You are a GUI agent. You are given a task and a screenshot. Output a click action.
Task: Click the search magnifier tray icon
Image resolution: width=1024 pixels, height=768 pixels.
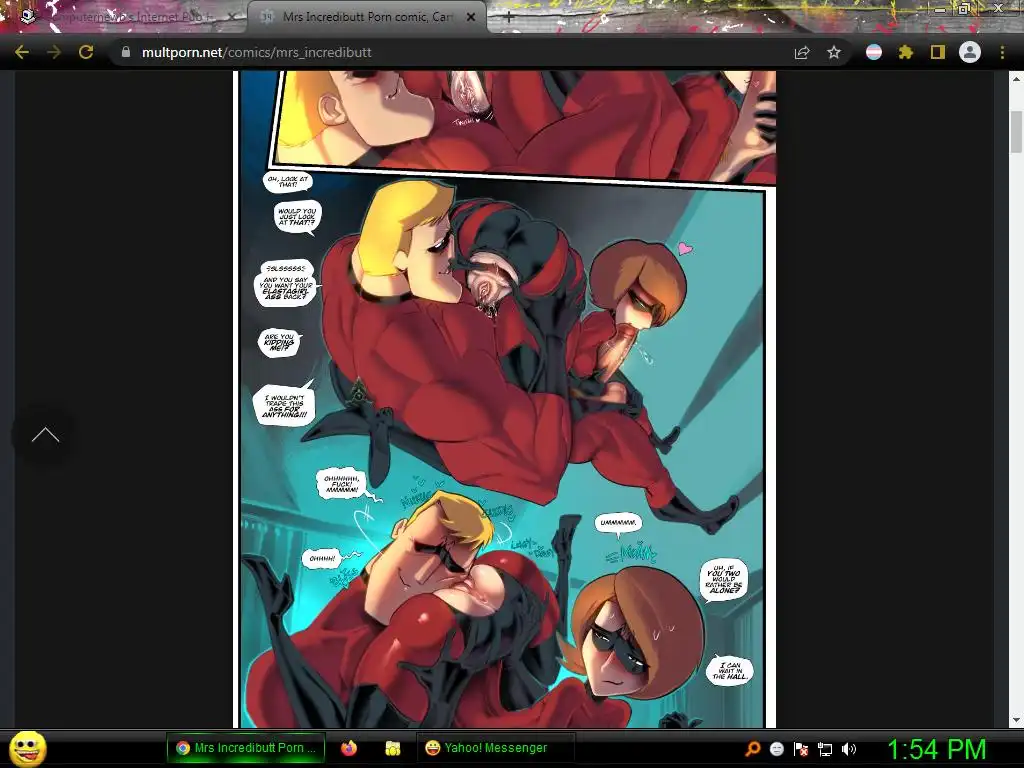pyautogui.click(x=752, y=748)
